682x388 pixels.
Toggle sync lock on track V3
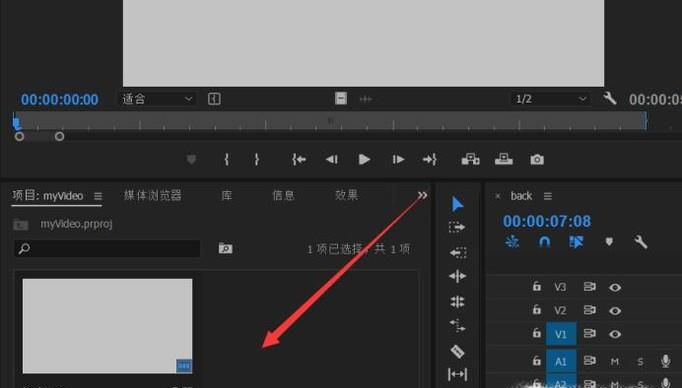pyautogui.click(x=589, y=287)
